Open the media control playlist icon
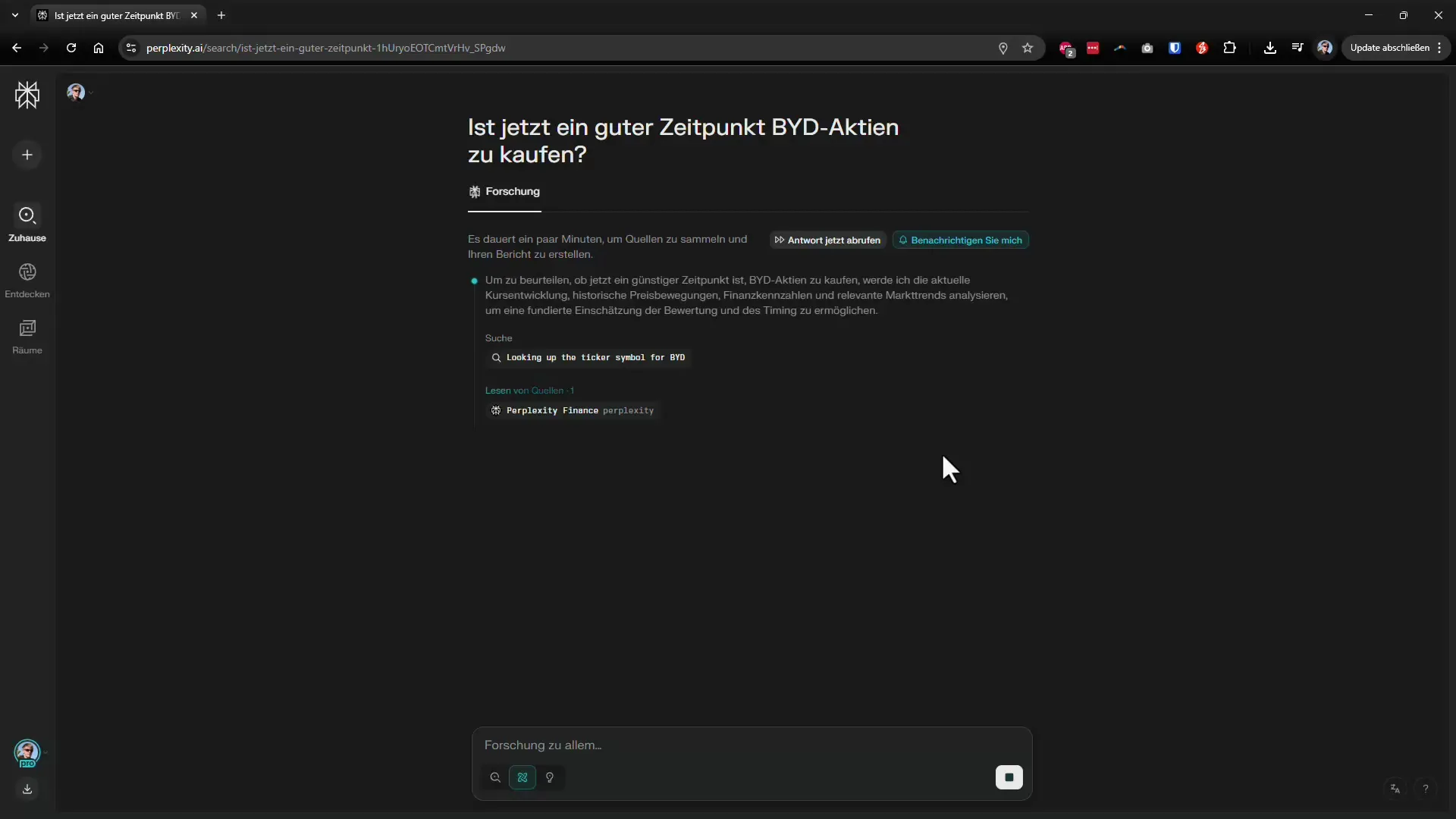Image resolution: width=1456 pixels, height=819 pixels. pyautogui.click(x=1298, y=48)
